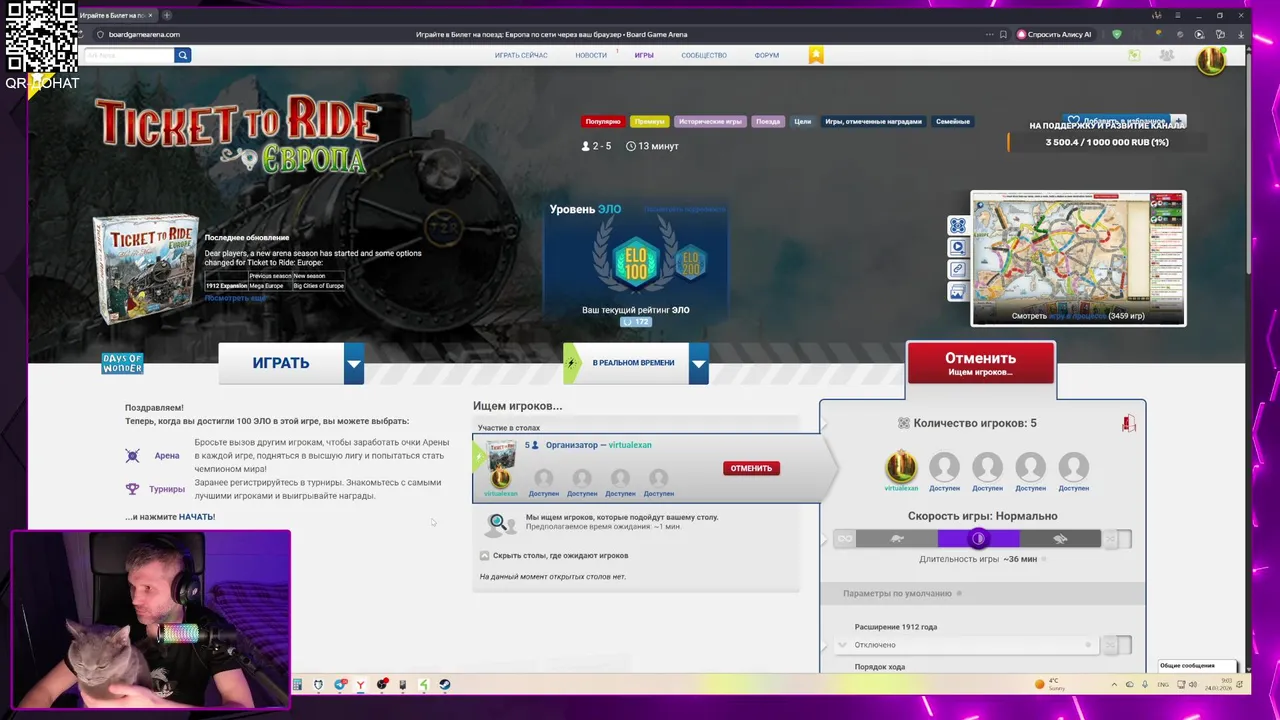Click the Arena crossed-swords icon
Viewport: 1280px width, 720px height.
132,456
